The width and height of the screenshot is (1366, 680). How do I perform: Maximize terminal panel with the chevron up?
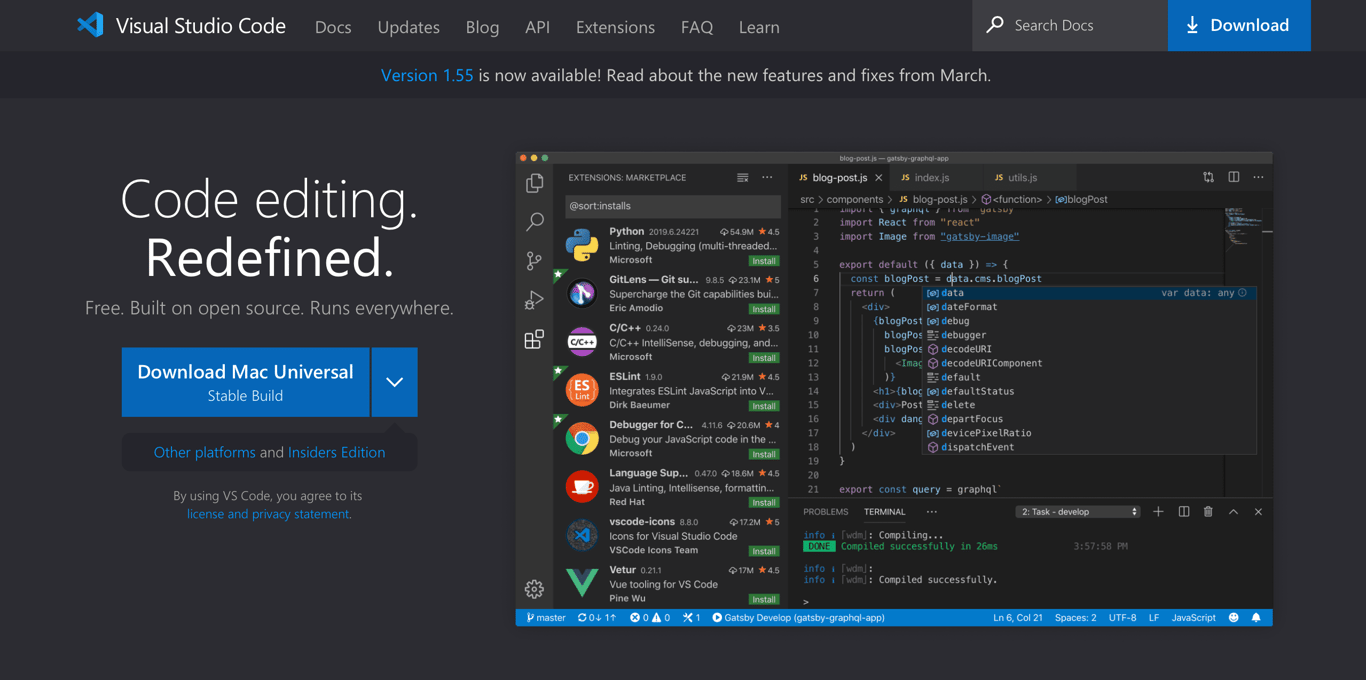1233,512
